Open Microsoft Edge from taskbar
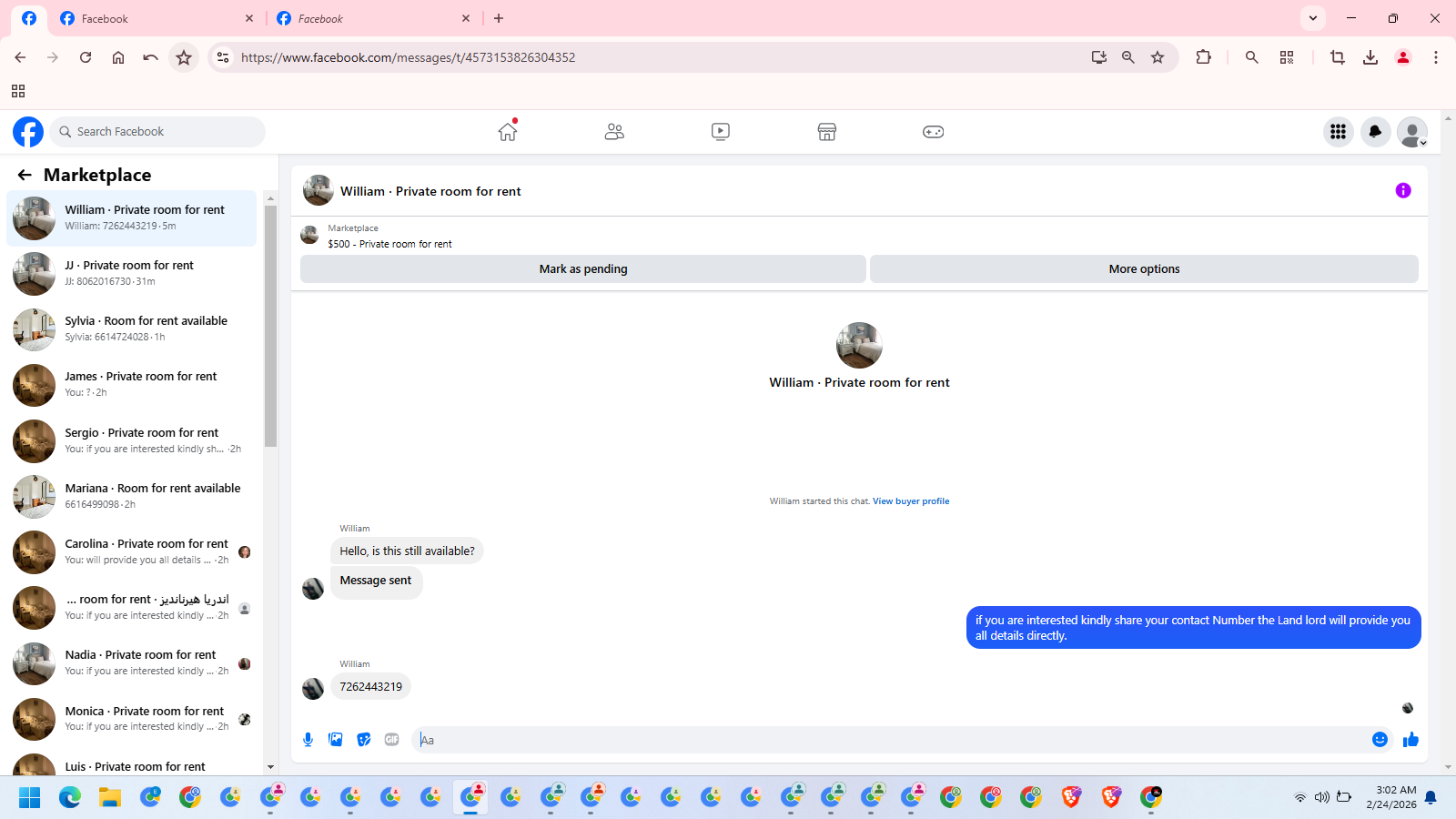The height and width of the screenshot is (819, 1456). click(70, 798)
